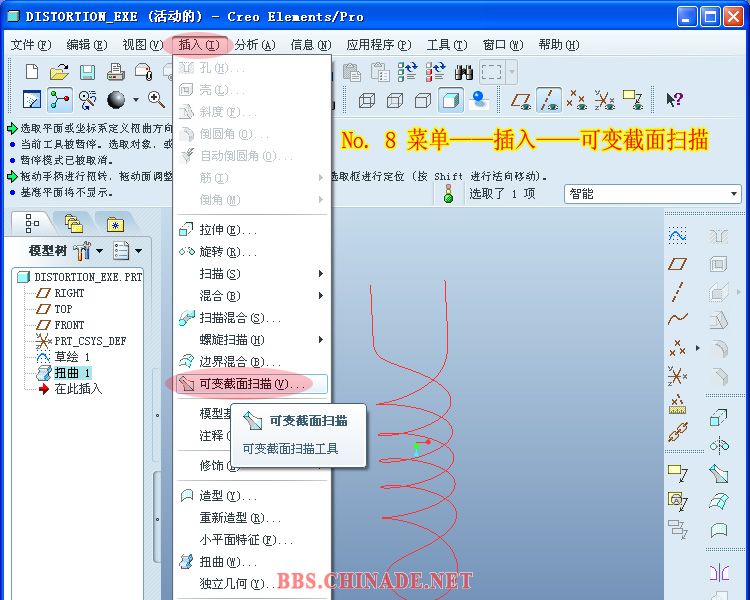The image size is (750, 600).
Task: Open the datum point flyout arrow
Action: [697, 348]
